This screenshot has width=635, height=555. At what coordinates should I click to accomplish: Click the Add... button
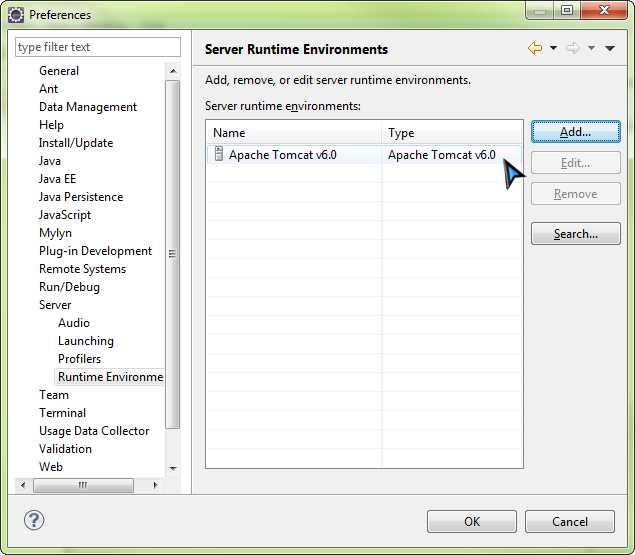click(x=575, y=132)
